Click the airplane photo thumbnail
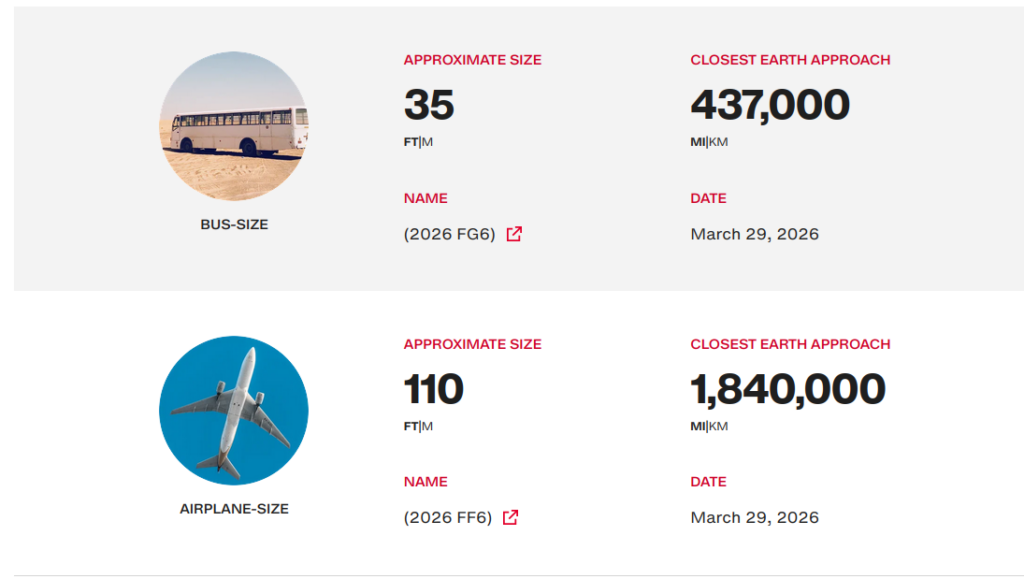 (234, 411)
